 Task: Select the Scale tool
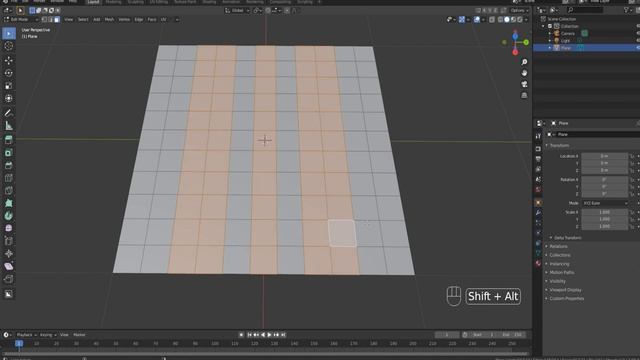9,86
